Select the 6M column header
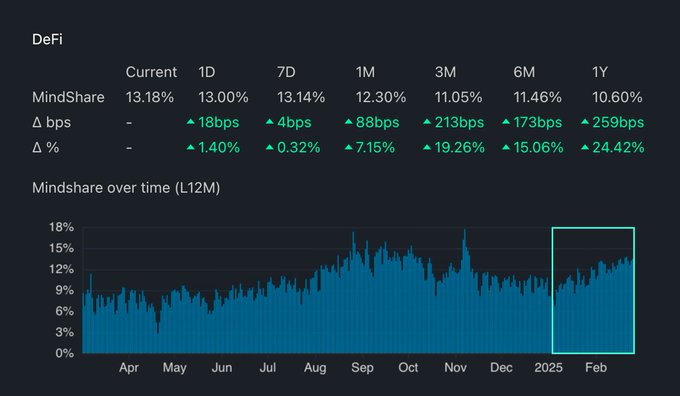This screenshot has width=680, height=396. [524, 72]
